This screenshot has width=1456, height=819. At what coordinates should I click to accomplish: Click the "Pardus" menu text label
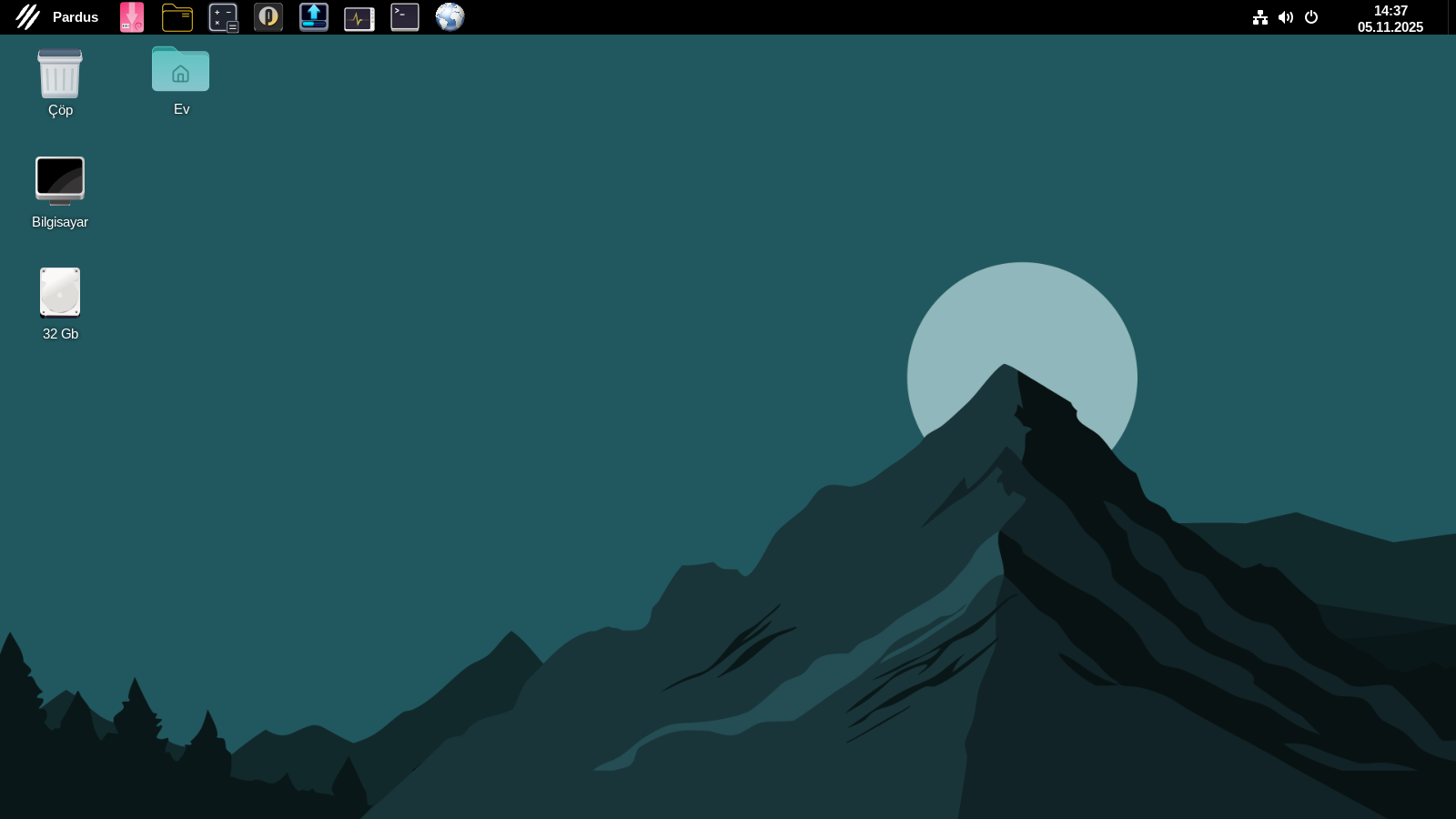point(76,17)
